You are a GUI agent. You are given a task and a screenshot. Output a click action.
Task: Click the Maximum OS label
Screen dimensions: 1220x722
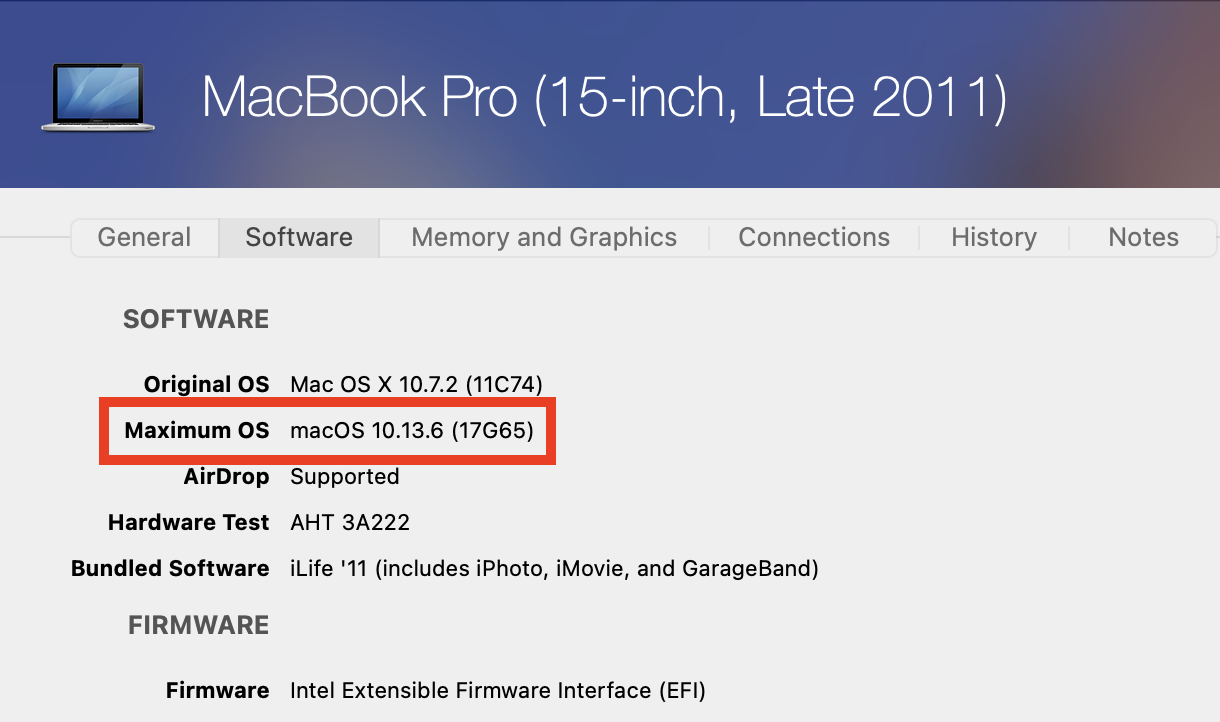pyautogui.click(x=197, y=431)
